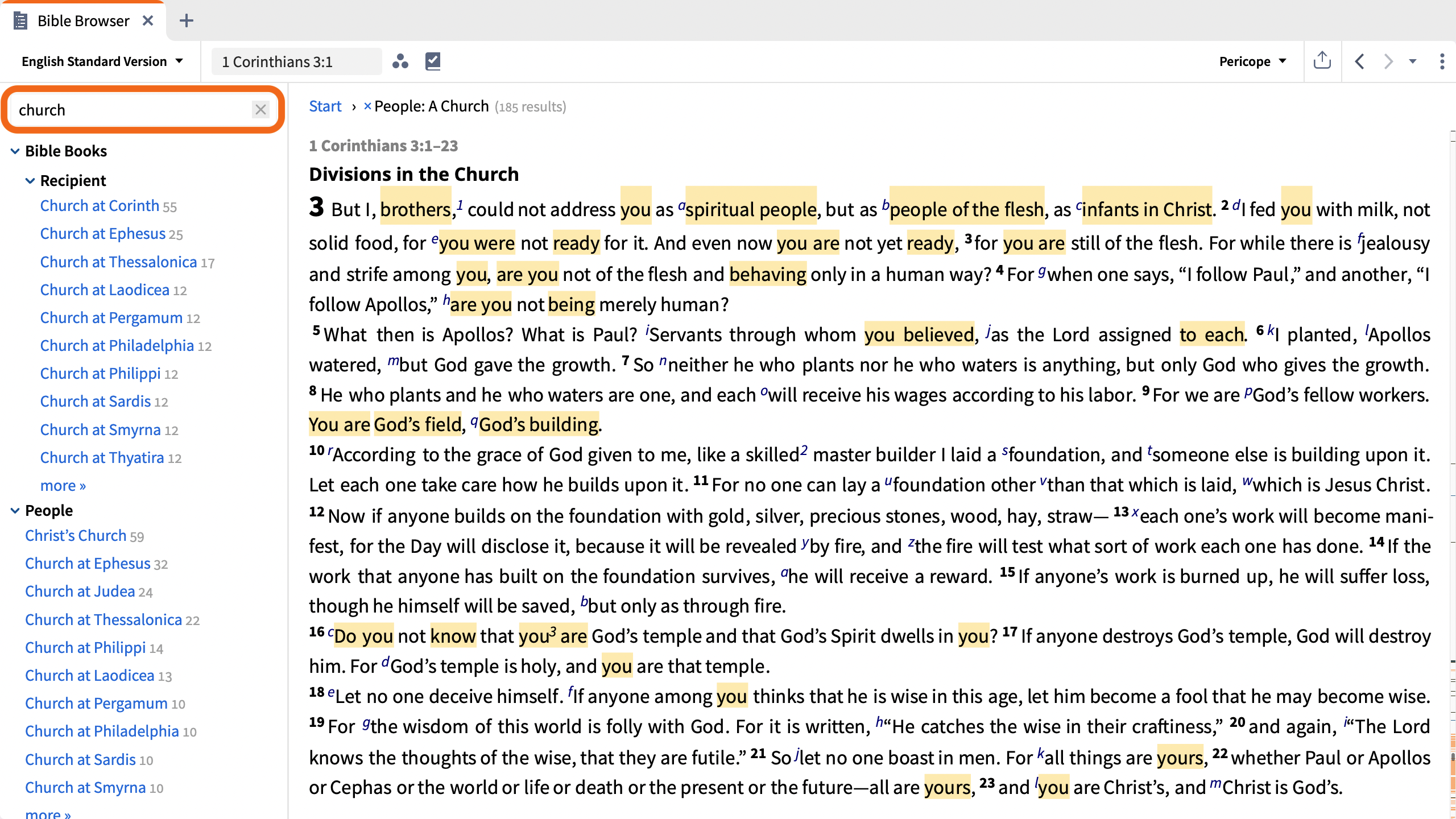
Task: Open cross-reference a before spiritual people
Action: 681,206
